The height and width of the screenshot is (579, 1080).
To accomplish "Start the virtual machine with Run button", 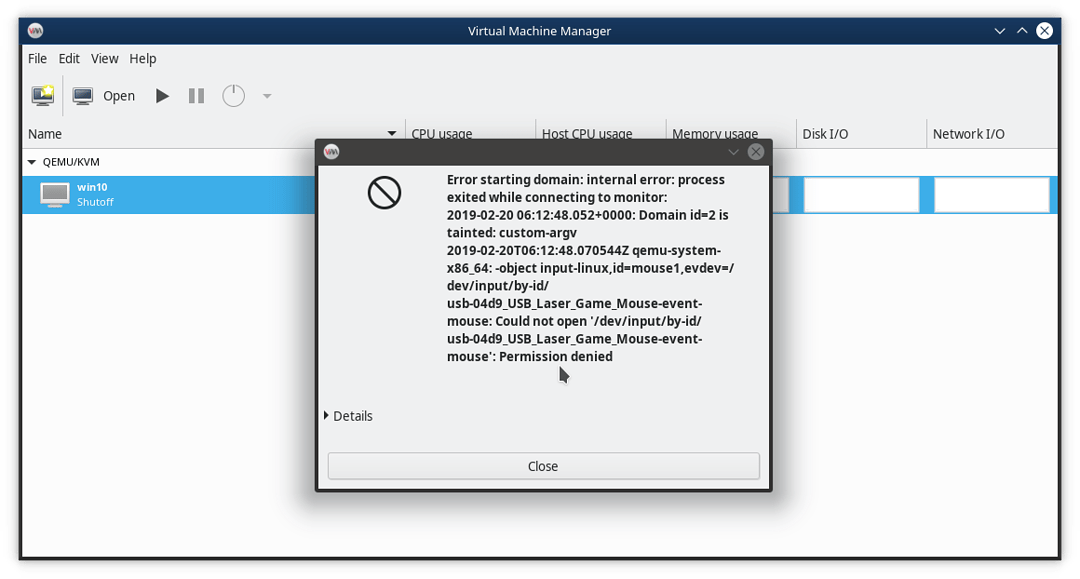I will click(x=162, y=96).
